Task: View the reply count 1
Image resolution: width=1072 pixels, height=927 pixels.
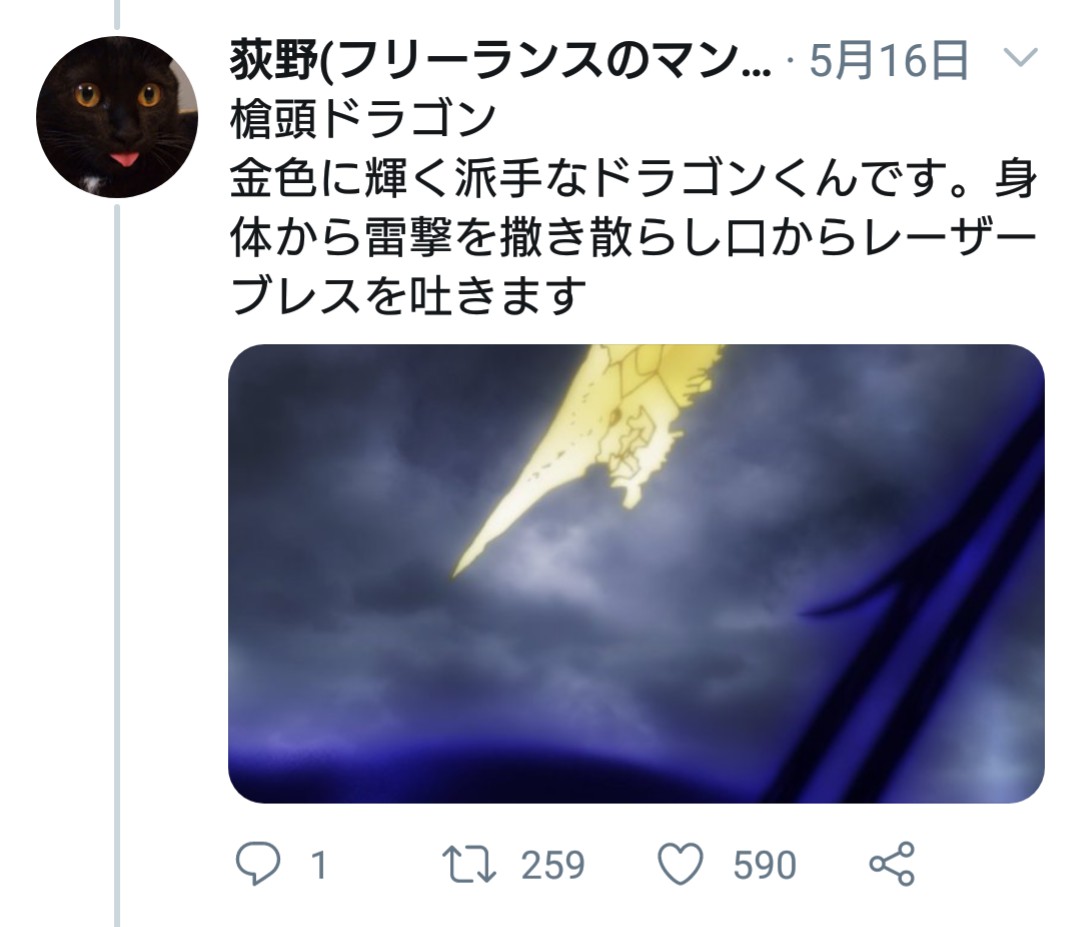Action: pyautogui.click(x=319, y=865)
